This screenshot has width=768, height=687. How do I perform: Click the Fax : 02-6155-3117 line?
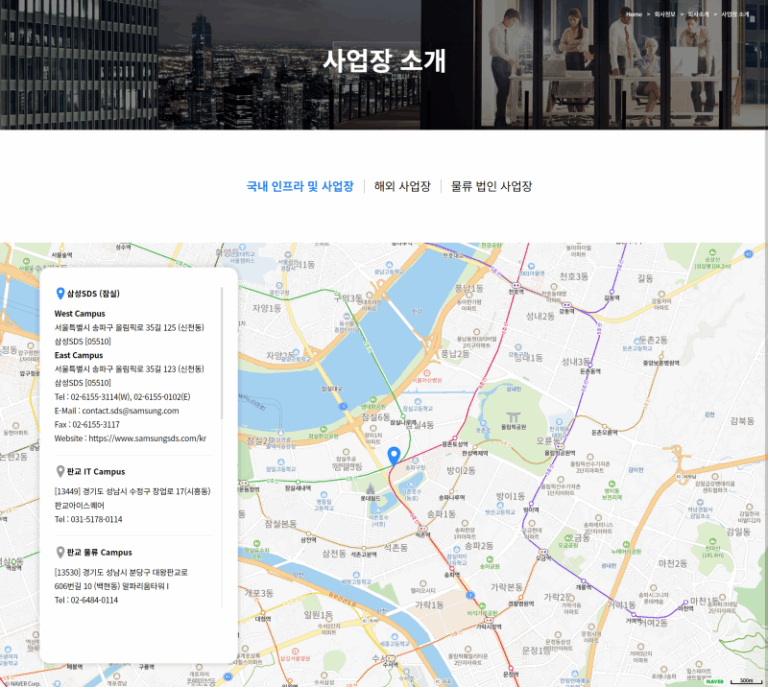click(87, 425)
